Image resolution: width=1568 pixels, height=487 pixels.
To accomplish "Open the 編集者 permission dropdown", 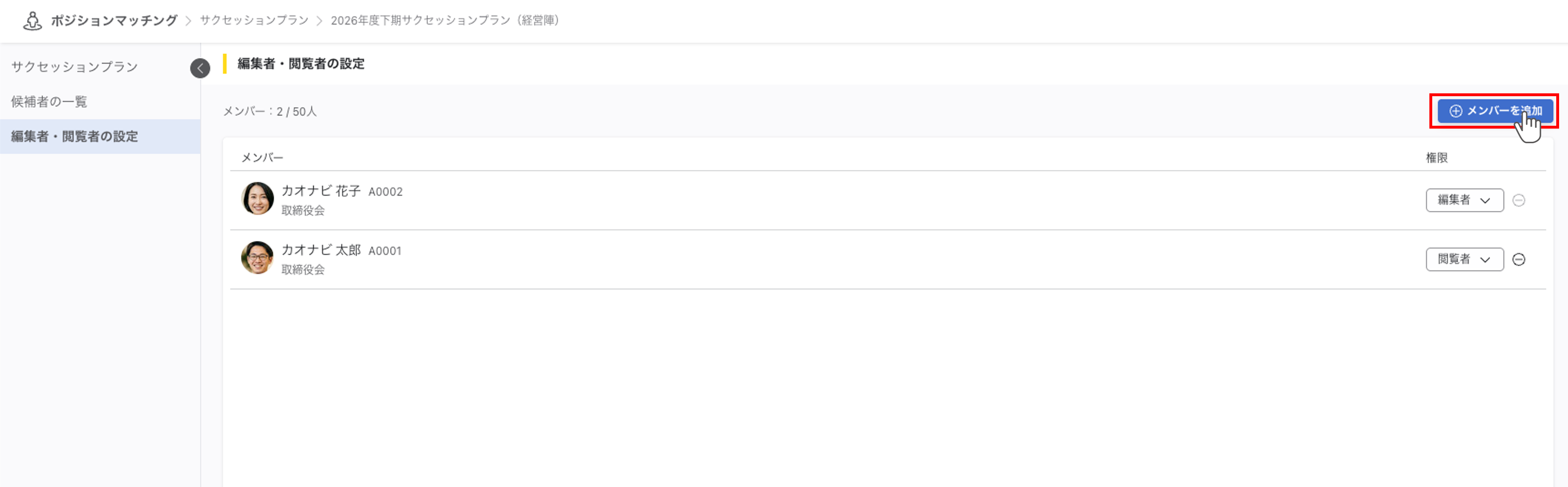I will 1464,200.
